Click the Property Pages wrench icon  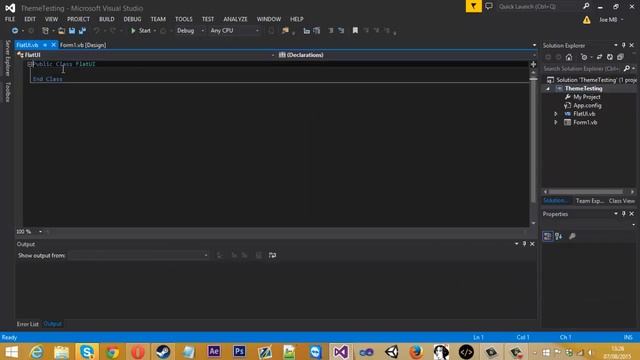(x=572, y=236)
